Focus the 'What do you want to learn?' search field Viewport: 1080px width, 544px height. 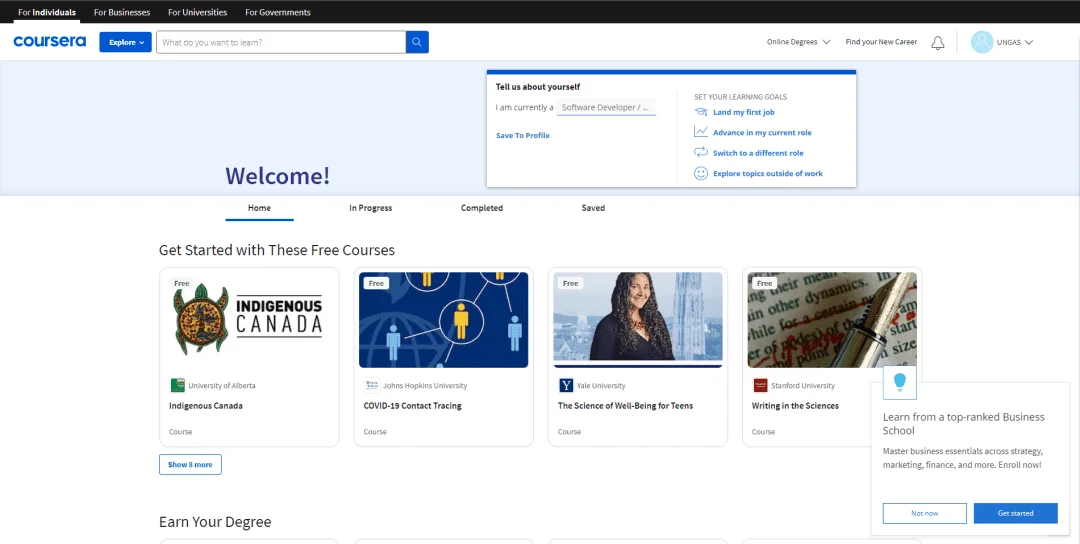pos(281,42)
